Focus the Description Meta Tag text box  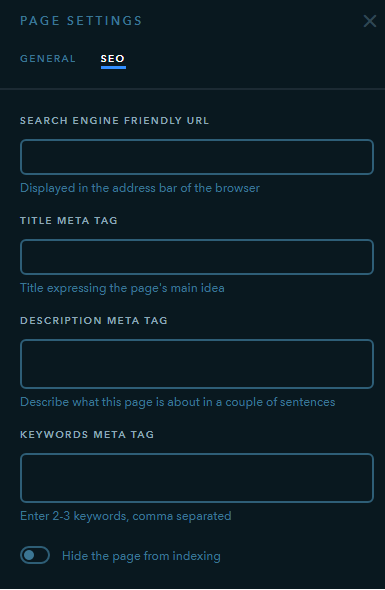[197, 364]
